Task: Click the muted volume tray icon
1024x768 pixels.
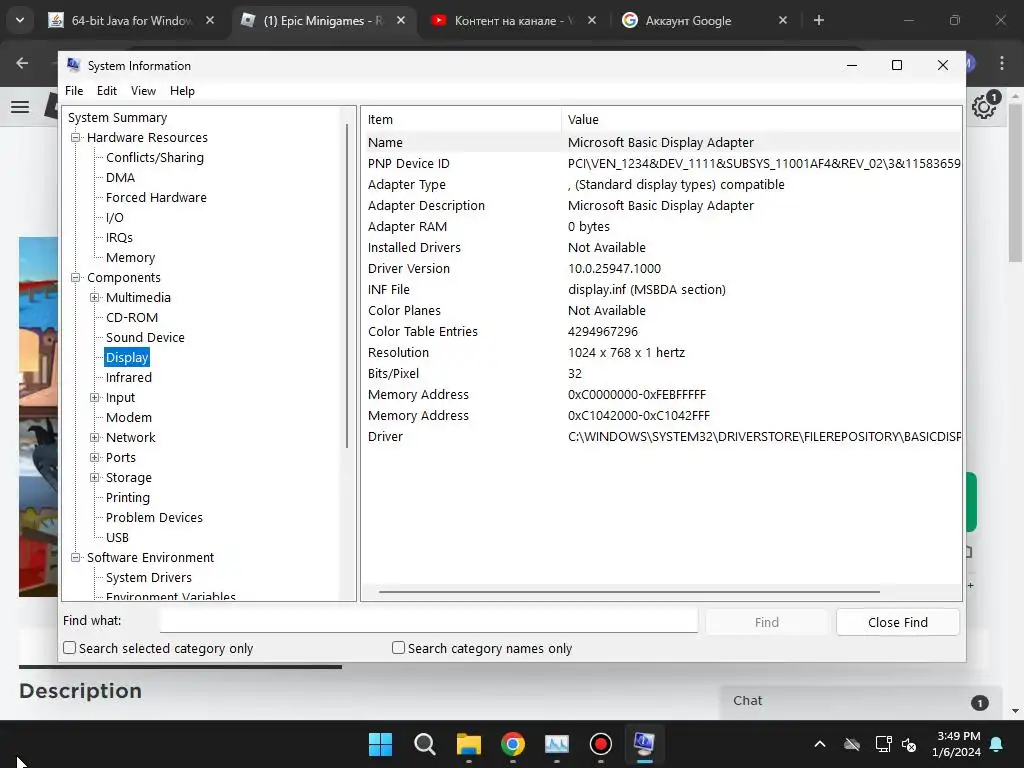Action: point(908,744)
